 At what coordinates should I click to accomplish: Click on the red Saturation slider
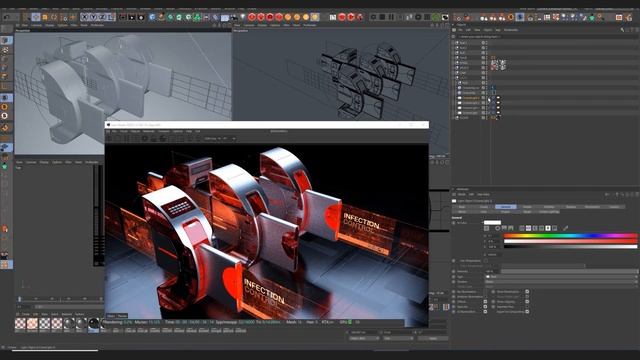(x=571, y=241)
